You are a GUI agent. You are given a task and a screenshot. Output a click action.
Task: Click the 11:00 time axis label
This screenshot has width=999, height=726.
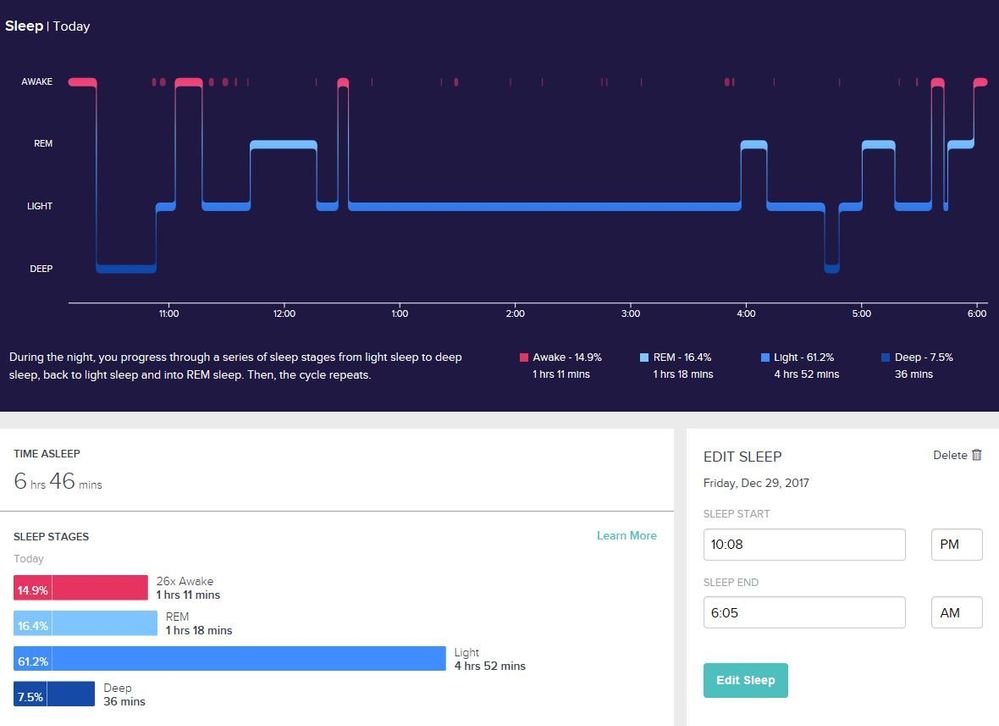169,313
